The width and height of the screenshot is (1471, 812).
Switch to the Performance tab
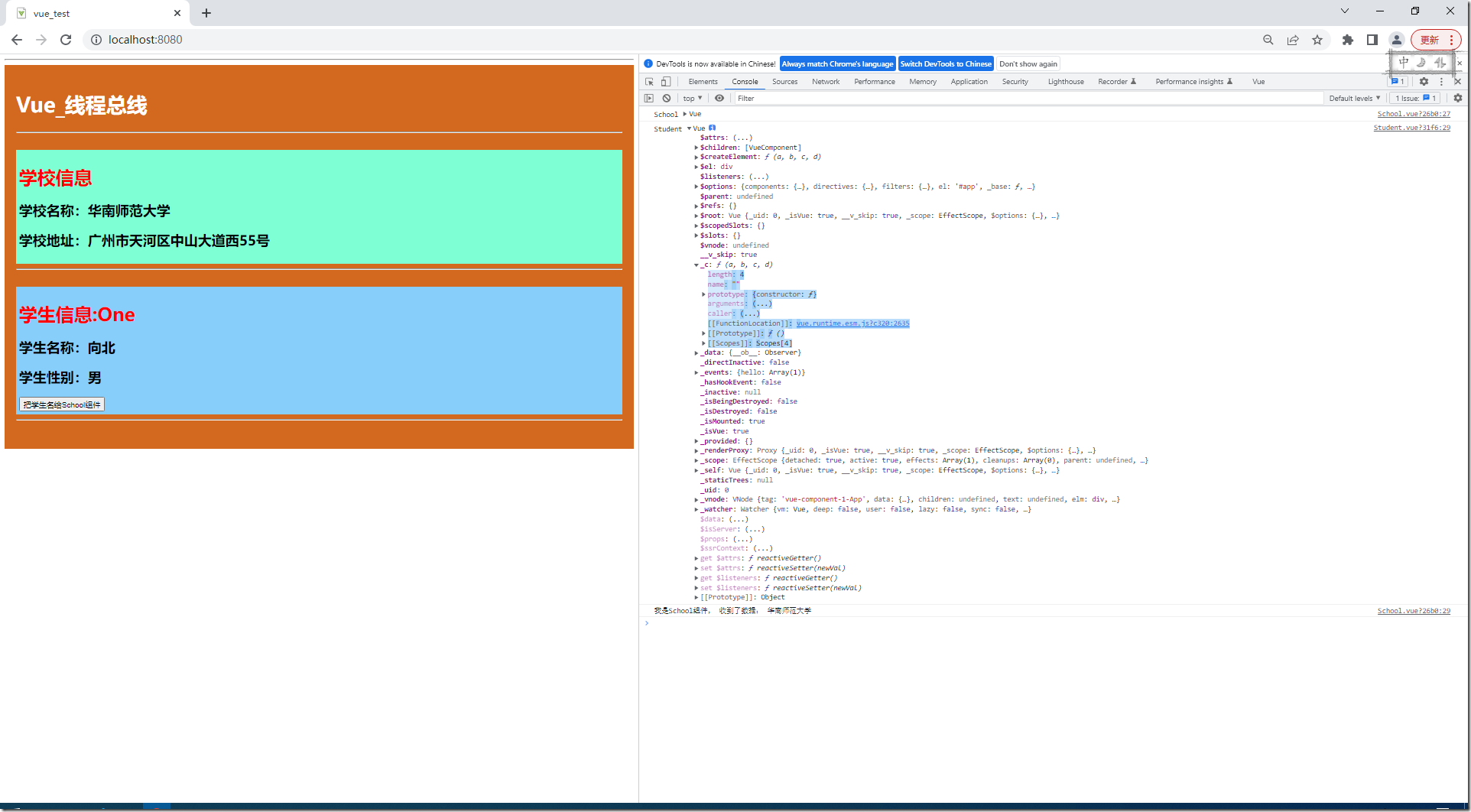click(875, 82)
